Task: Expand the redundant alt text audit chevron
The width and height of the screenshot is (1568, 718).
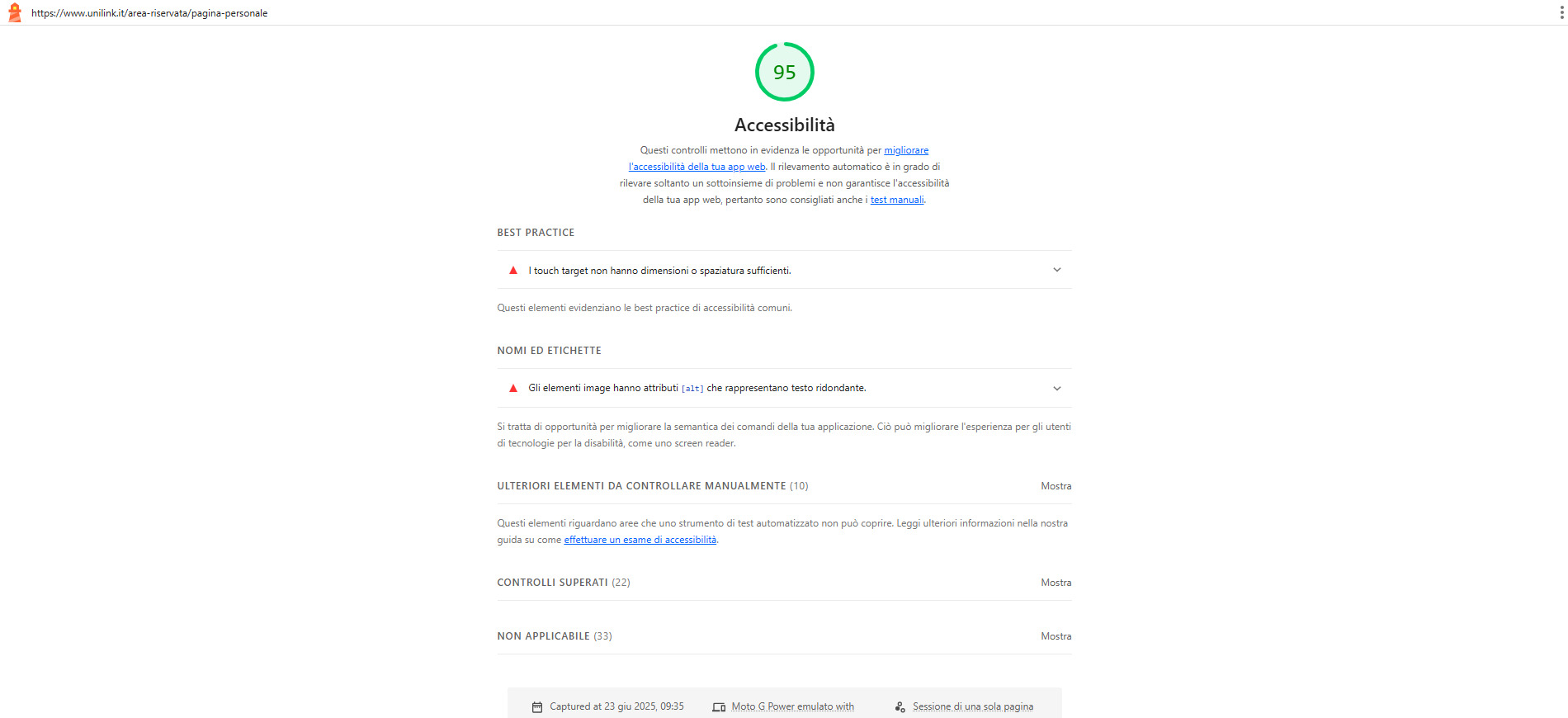Action: pos(1057,388)
